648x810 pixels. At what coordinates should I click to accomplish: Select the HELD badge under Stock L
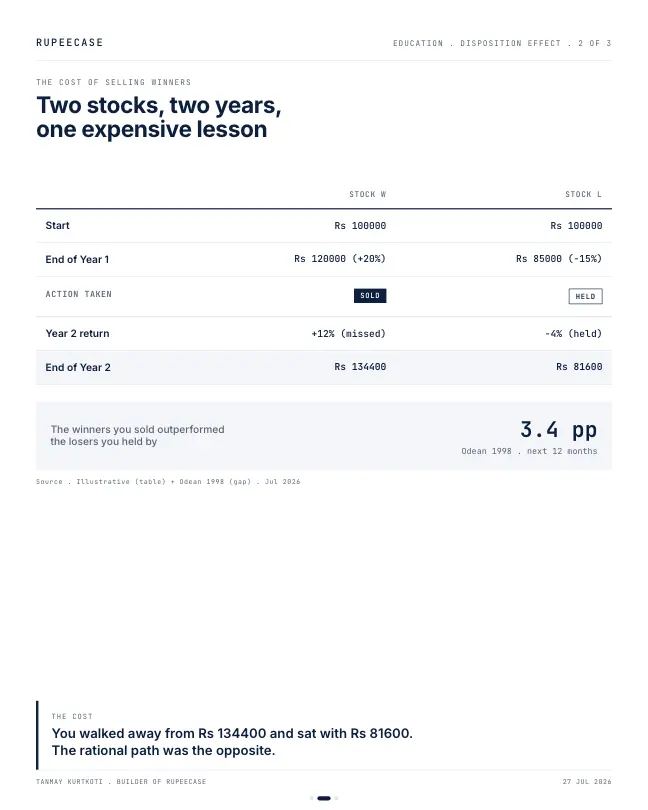pyautogui.click(x=585, y=296)
